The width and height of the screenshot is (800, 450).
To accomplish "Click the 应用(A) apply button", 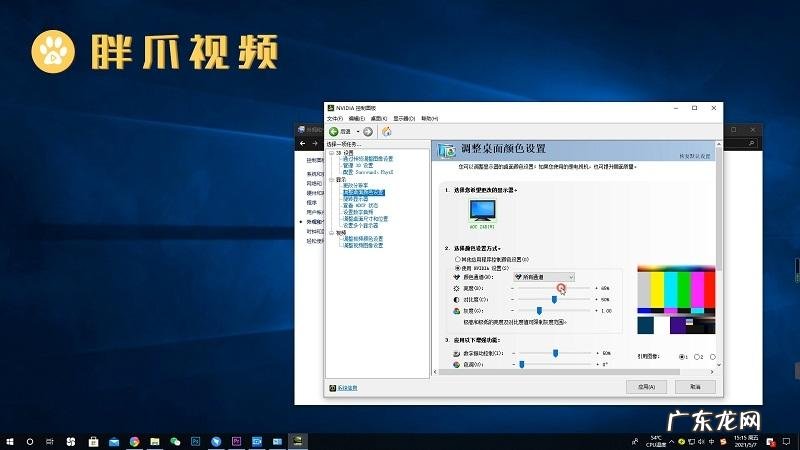I will click(646, 387).
